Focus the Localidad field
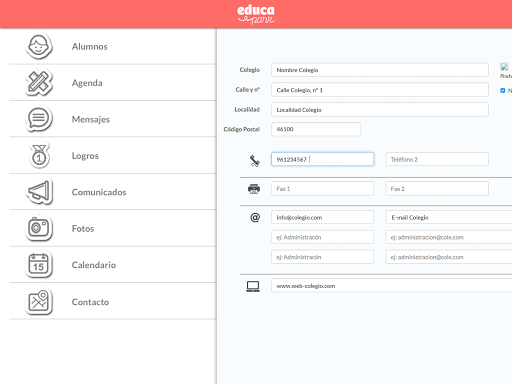512x384 pixels. 380,110
